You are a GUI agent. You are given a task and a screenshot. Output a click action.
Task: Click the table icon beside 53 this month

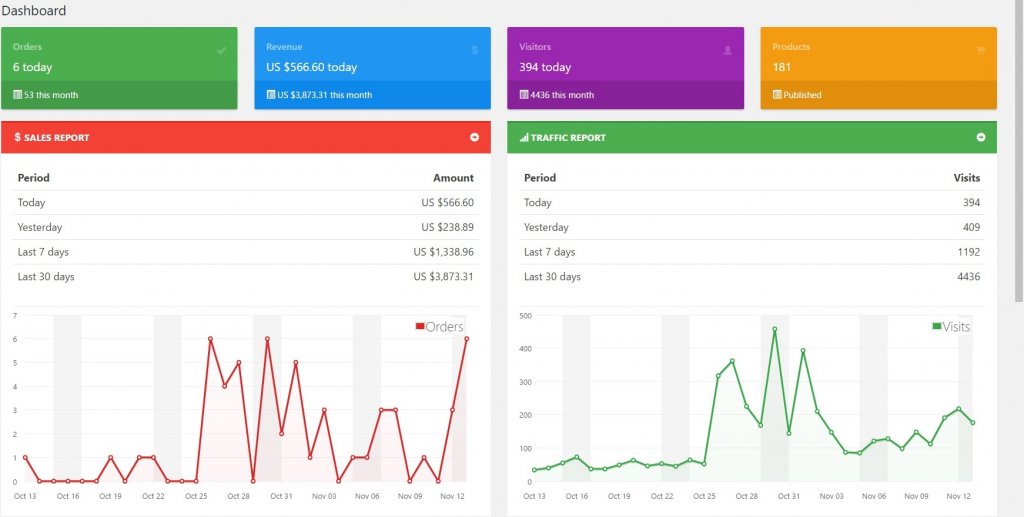coord(18,95)
